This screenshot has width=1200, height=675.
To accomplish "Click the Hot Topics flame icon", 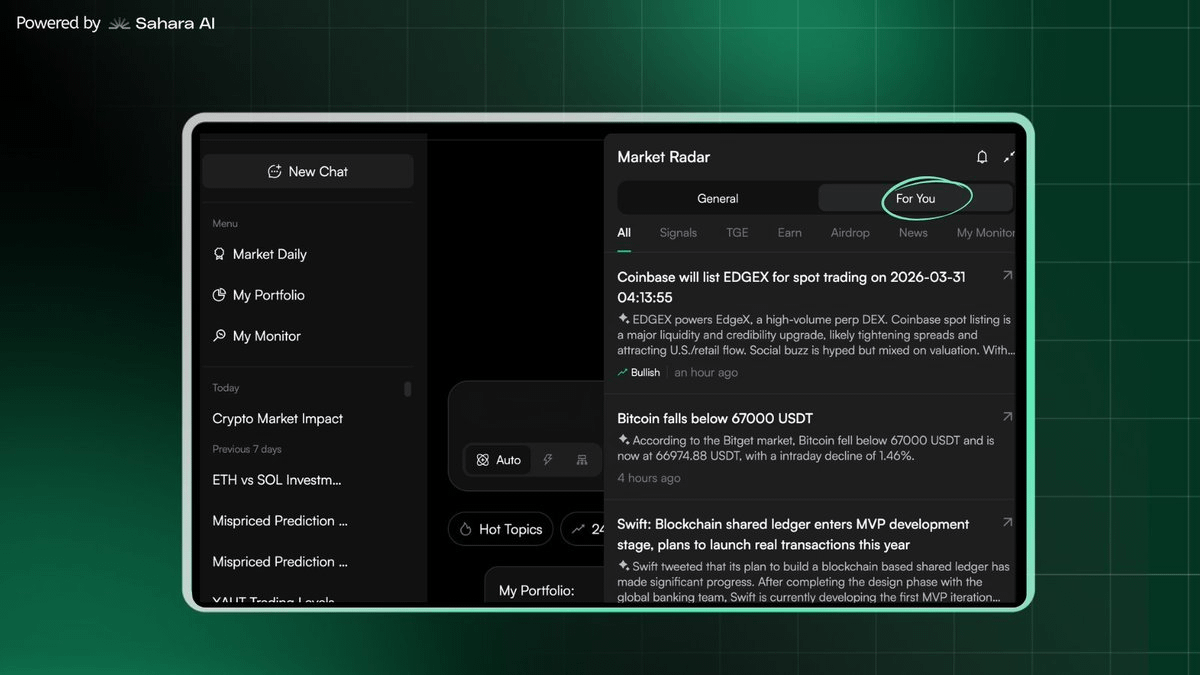I will (x=466, y=529).
